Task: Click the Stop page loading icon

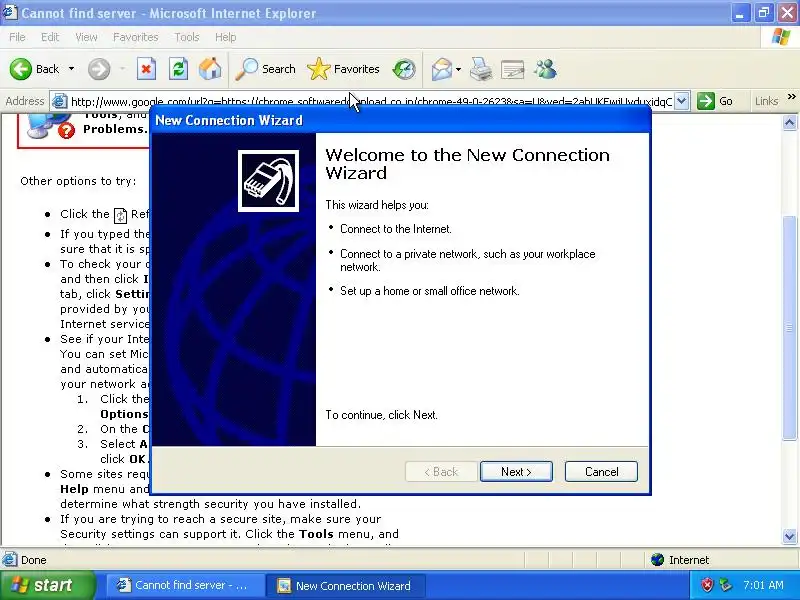Action: pyautogui.click(x=146, y=69)
